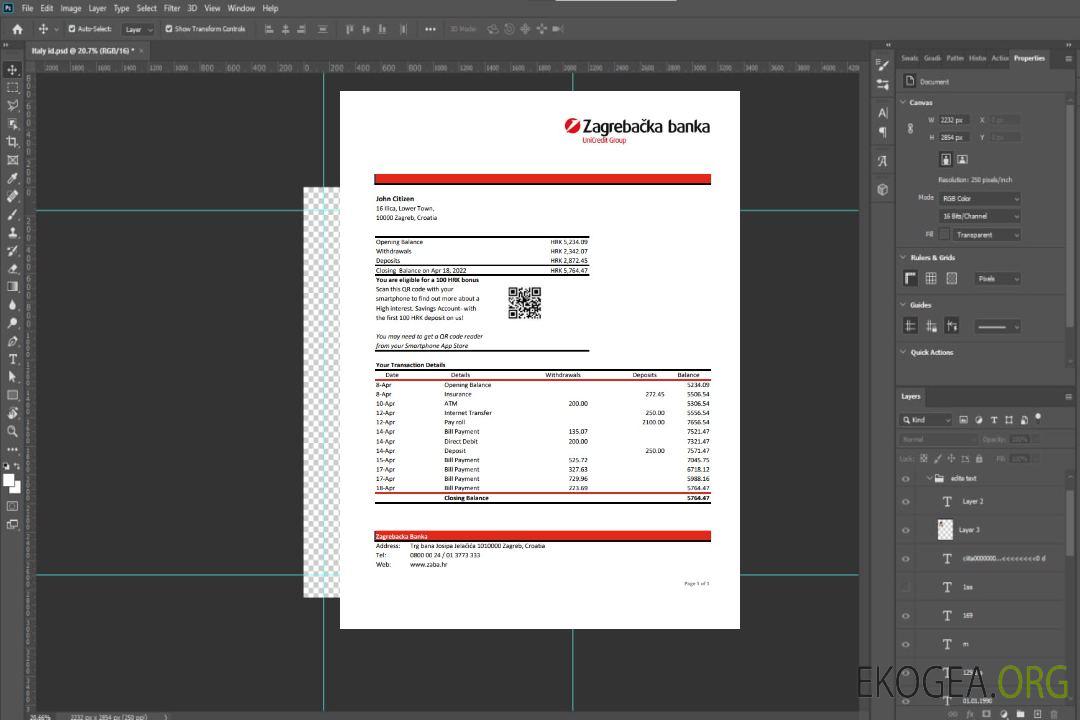Collapse the 'edita text' layer group
Viewport: 1080px width, 720px height.
coord(929,478)
